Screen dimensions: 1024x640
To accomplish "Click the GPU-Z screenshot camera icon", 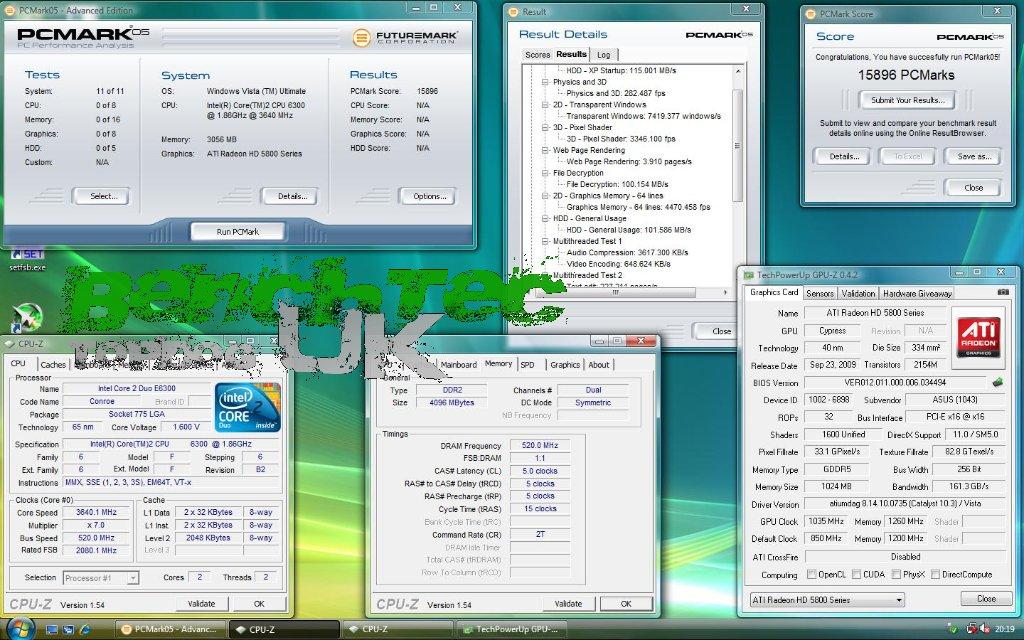I will [x=1003, y=292].
